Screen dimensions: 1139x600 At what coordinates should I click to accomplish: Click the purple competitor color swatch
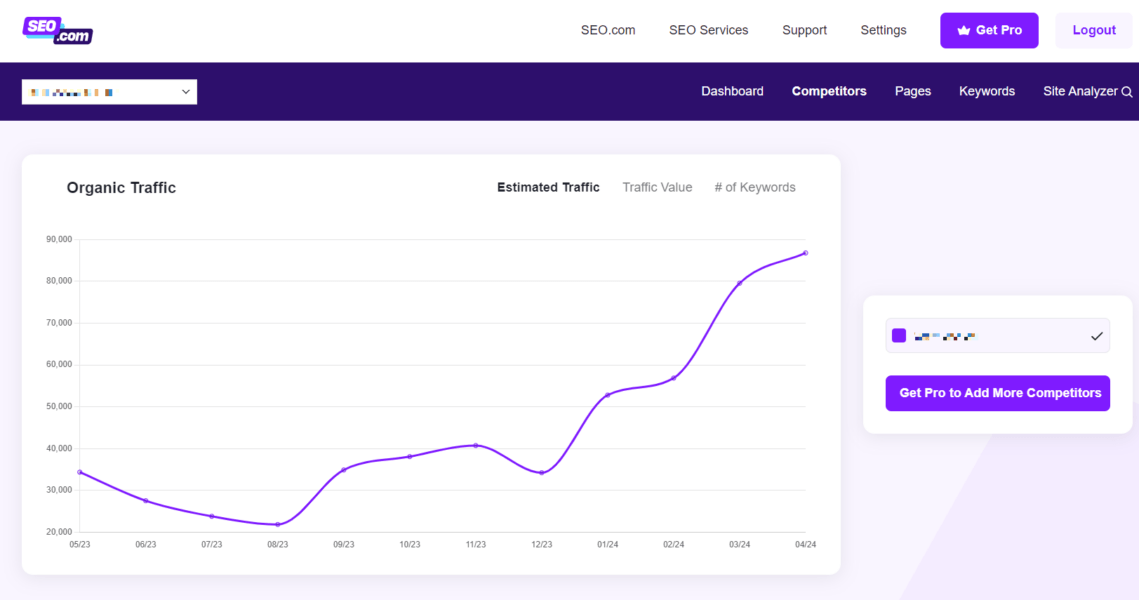(898, 335)
